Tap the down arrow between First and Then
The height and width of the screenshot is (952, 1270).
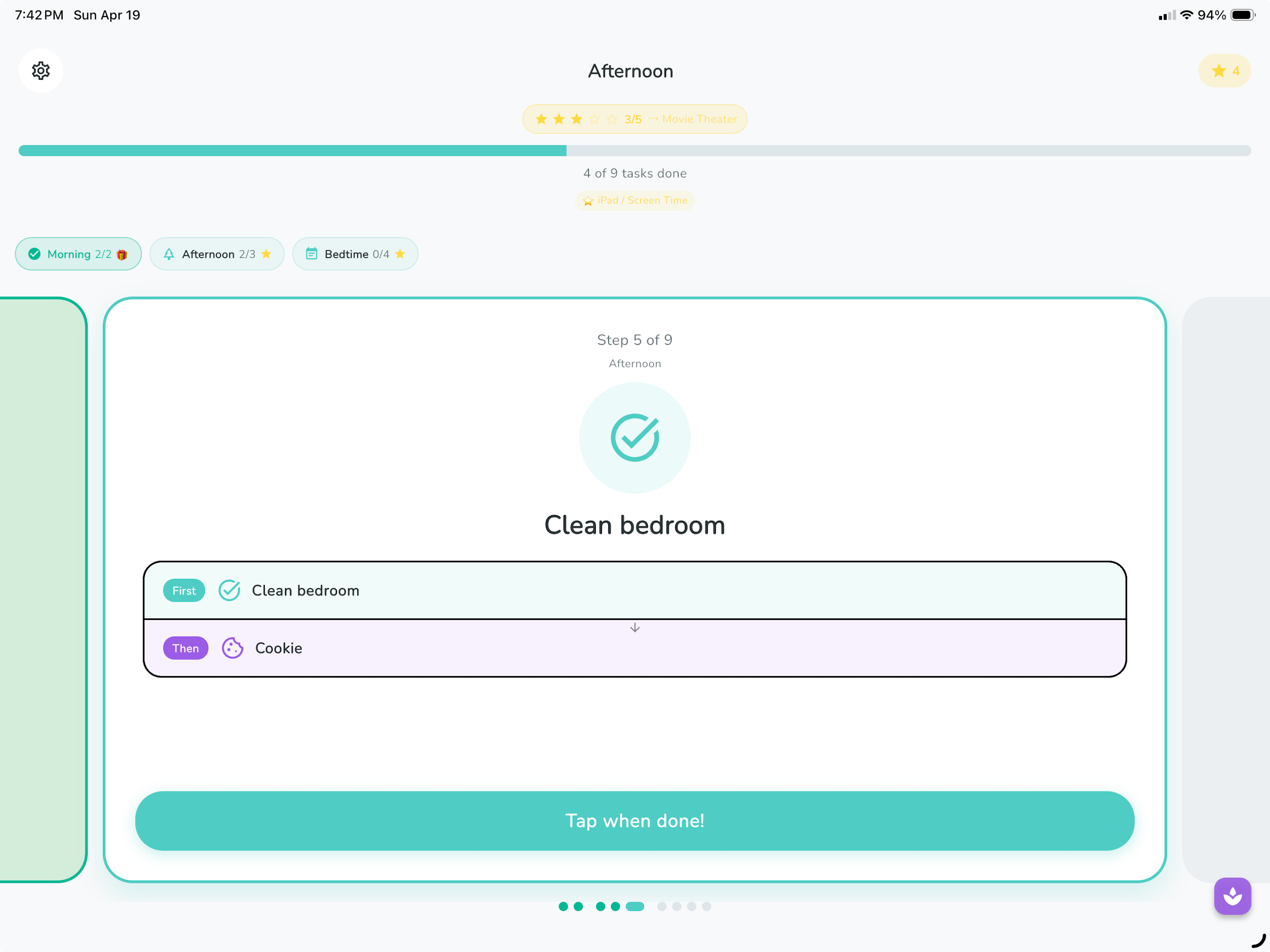click(635, 627)
